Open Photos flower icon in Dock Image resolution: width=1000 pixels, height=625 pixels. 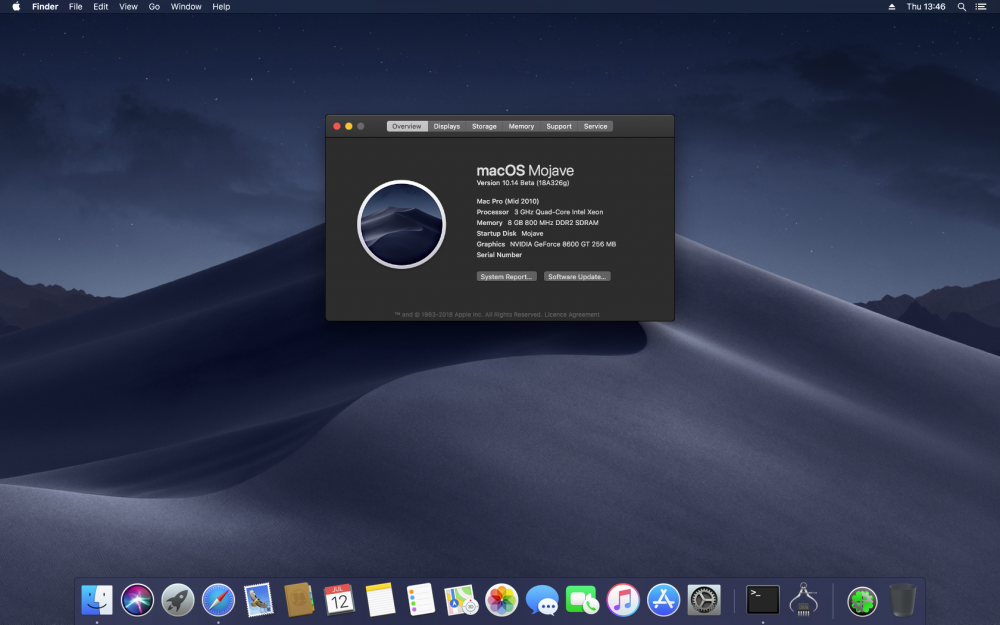[501, 600]
